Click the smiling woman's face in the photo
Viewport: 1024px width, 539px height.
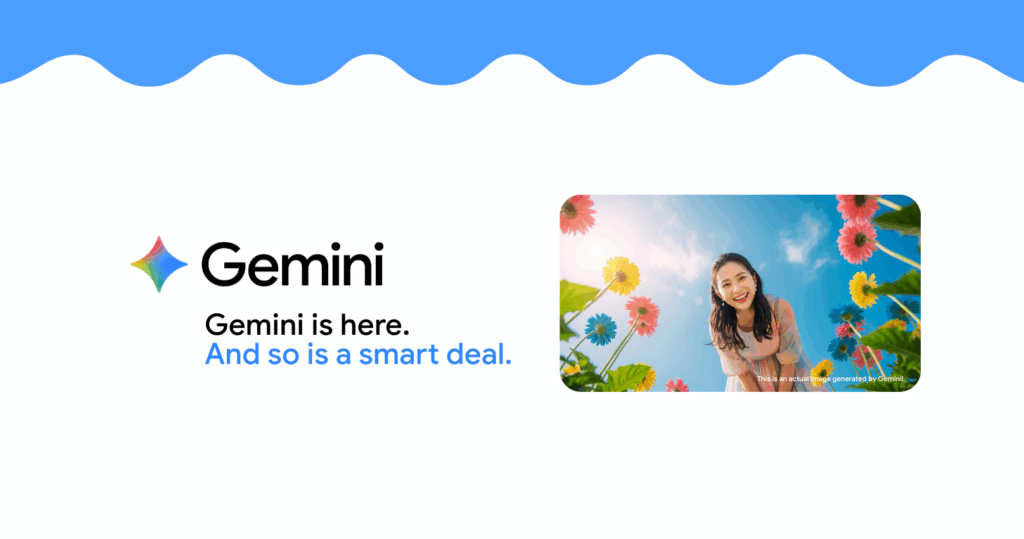coord(736,282)
